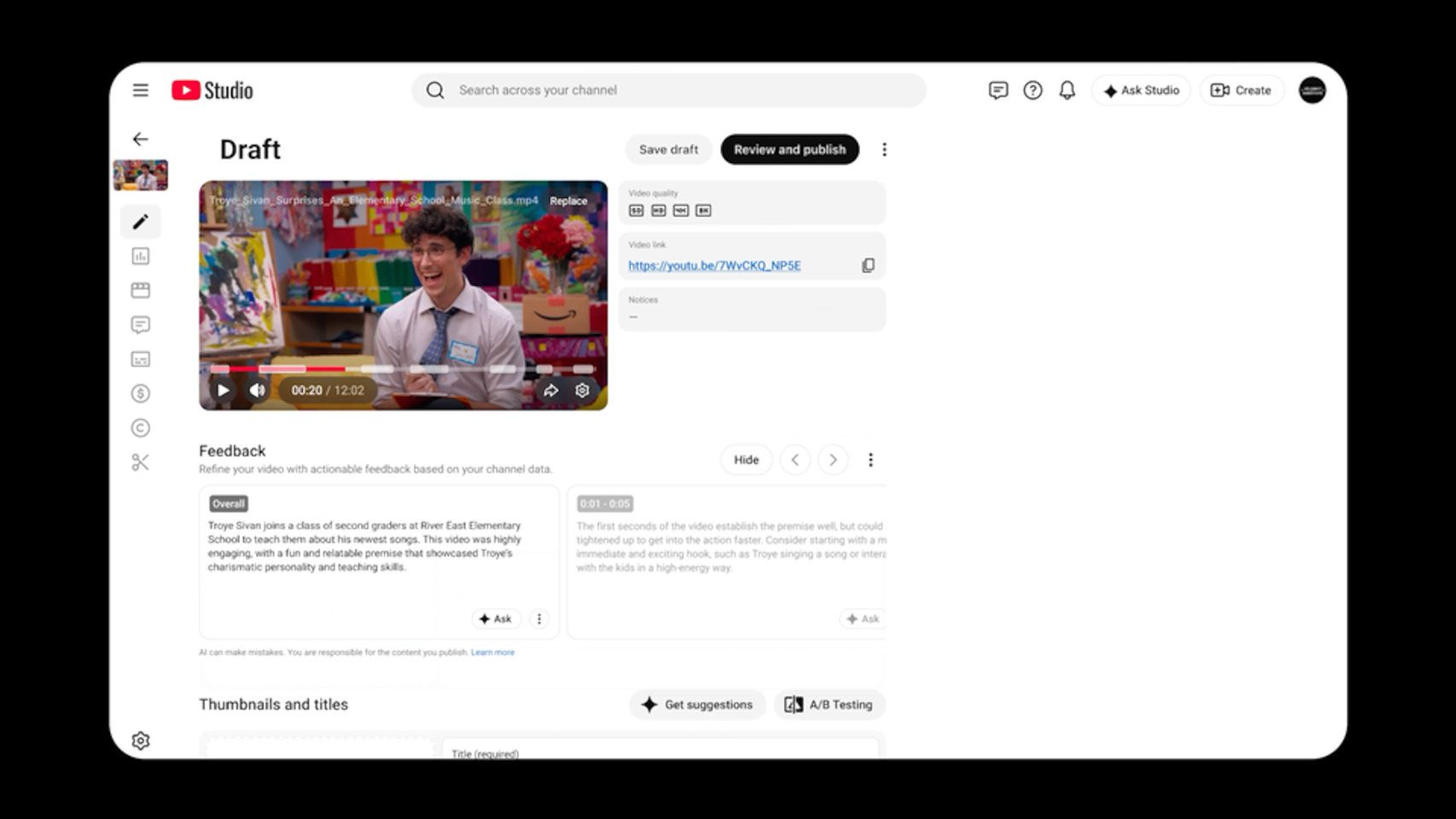
Task: Copy the video link
Action: [x=868, y=265]
